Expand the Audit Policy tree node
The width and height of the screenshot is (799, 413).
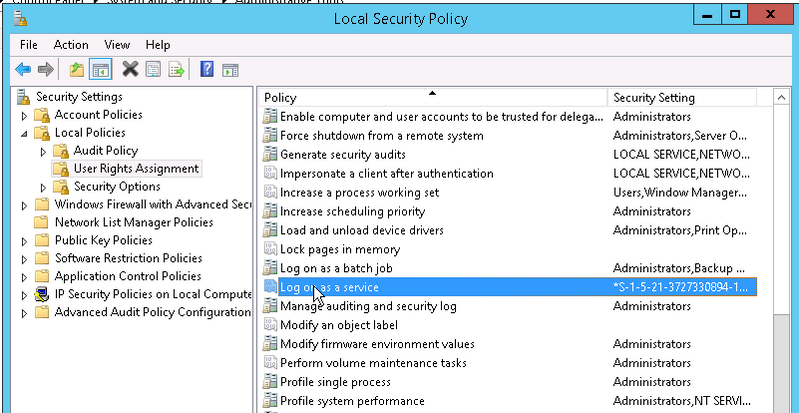pos(43,151)
